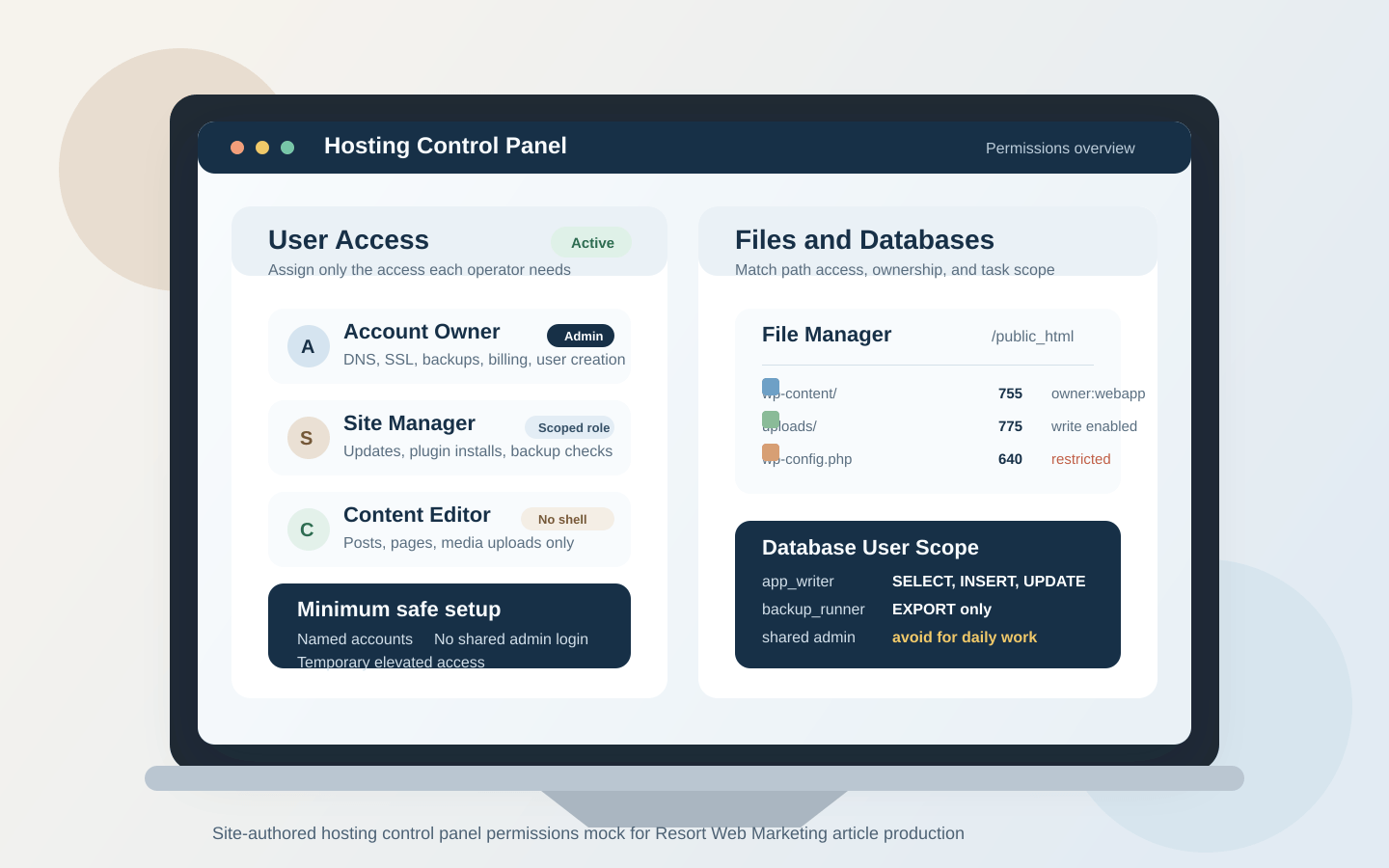1389x868 pixels.
Task: Select the uploads folder icon
Action: coord(771,420)
